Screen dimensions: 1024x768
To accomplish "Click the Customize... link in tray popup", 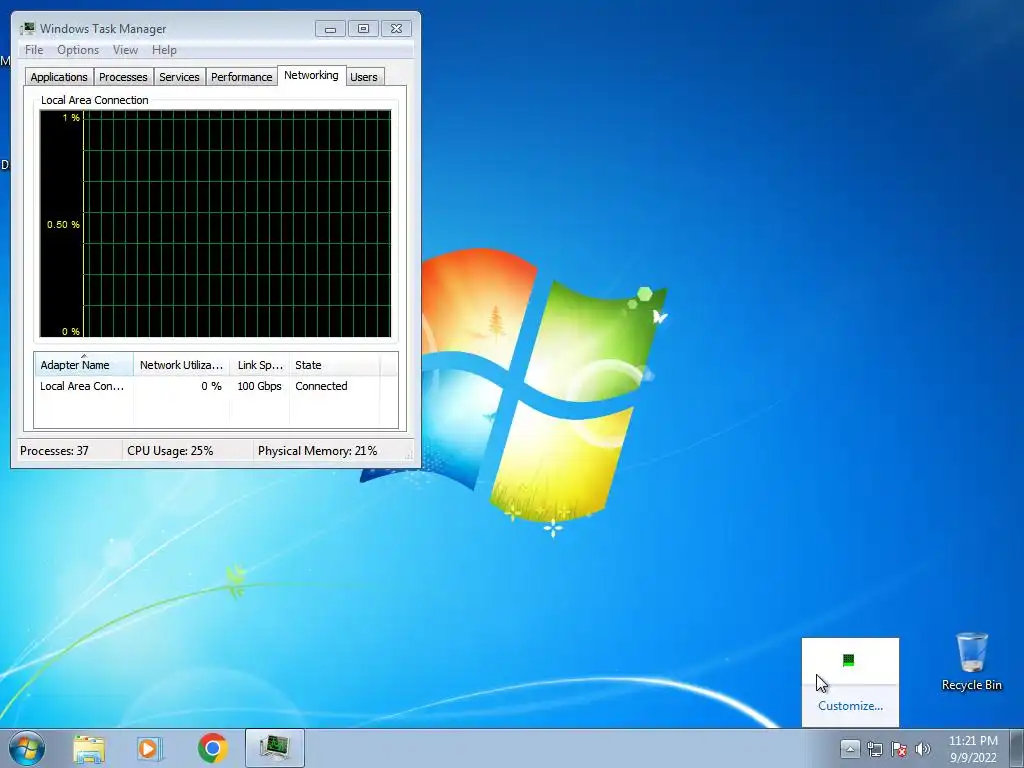I will pyautogui.click(x=850, y=706).
